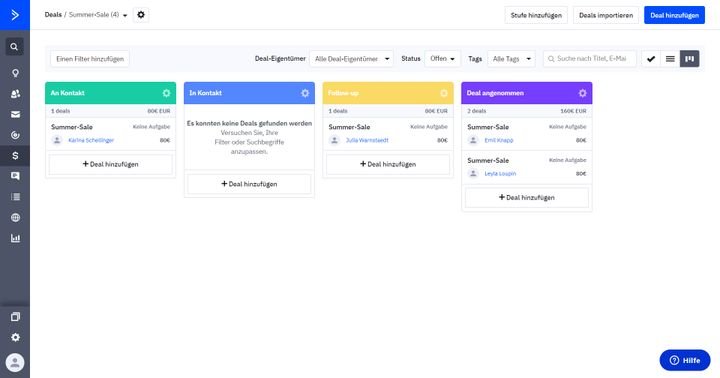Screen dimensions: 720x378
Task: Click avatar icon beside Leyla Loupin
Action: (473, 174)
